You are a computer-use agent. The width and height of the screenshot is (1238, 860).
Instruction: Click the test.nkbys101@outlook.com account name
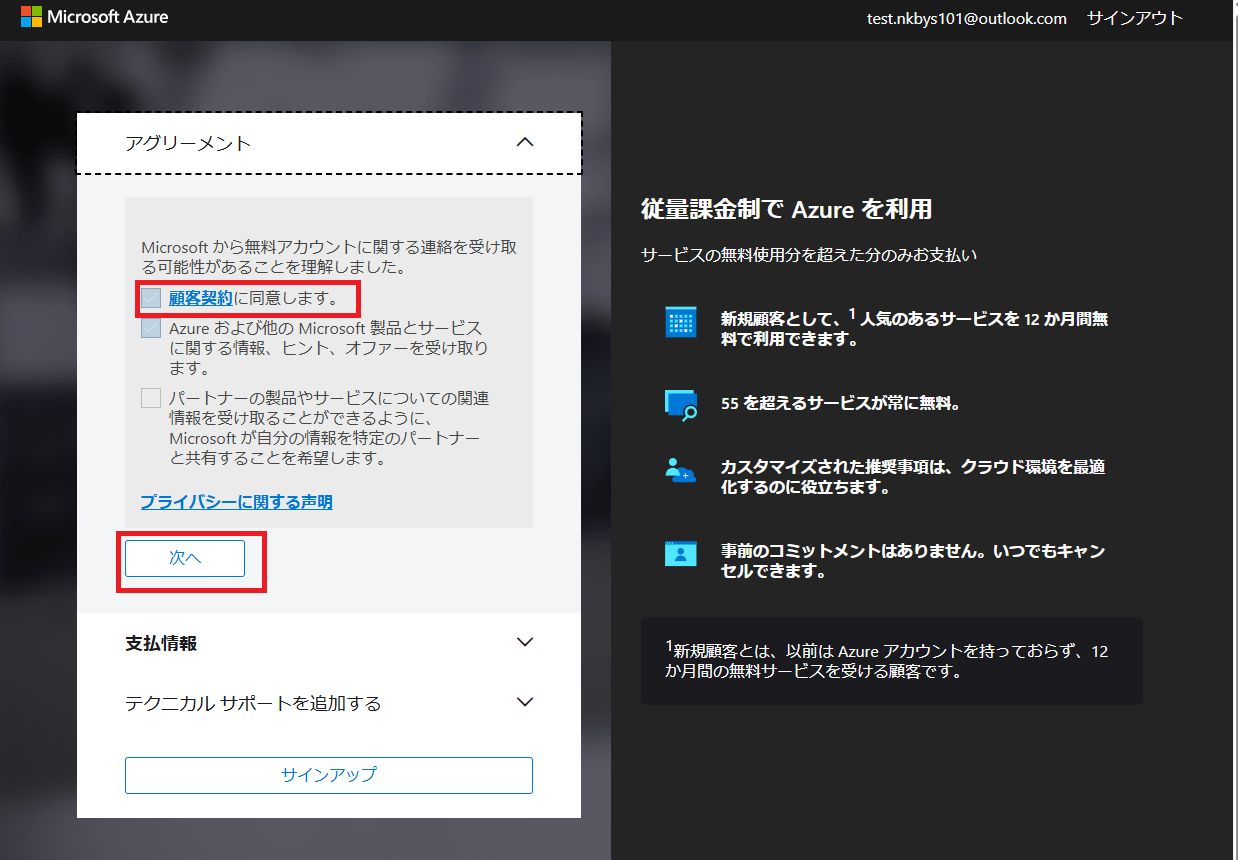pyautogui.click(x=967, y=18)
